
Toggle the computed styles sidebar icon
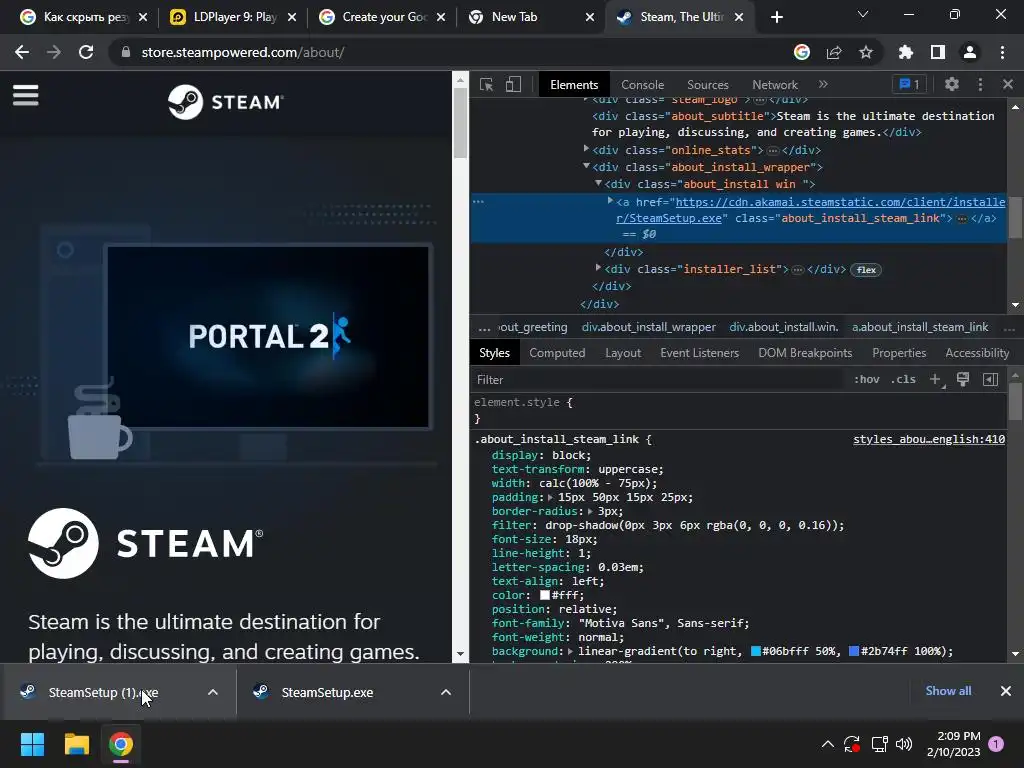[x=991, y=379]
